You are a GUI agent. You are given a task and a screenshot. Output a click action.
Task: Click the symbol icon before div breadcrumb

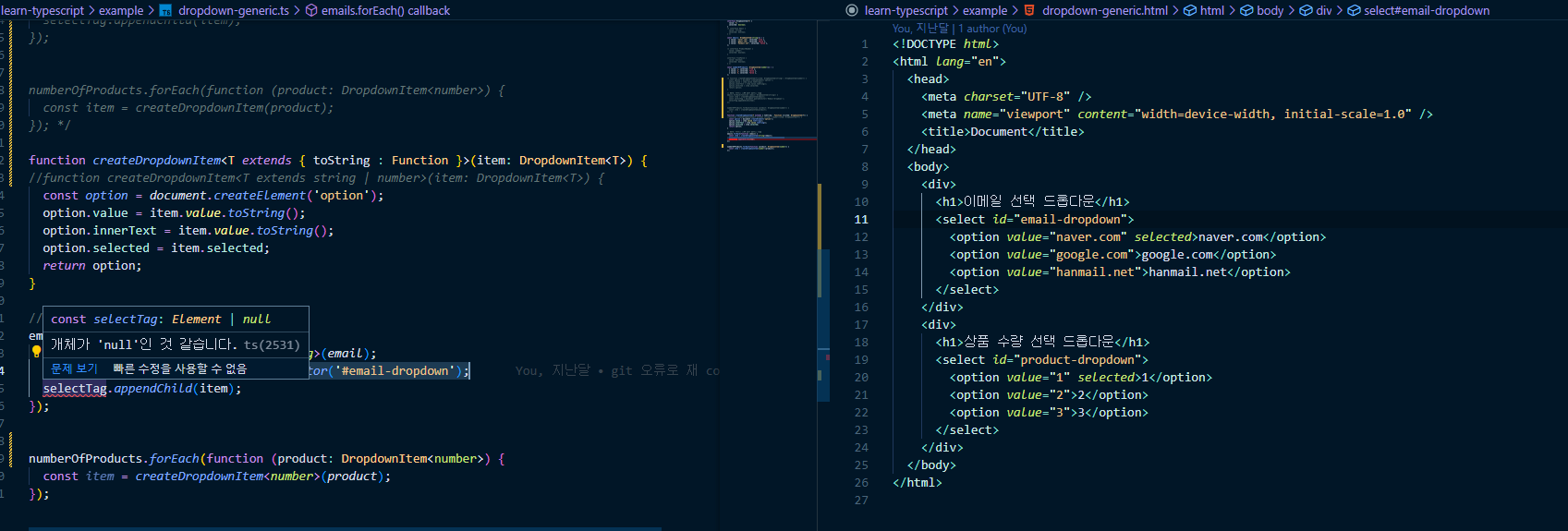click(1306, 10)
